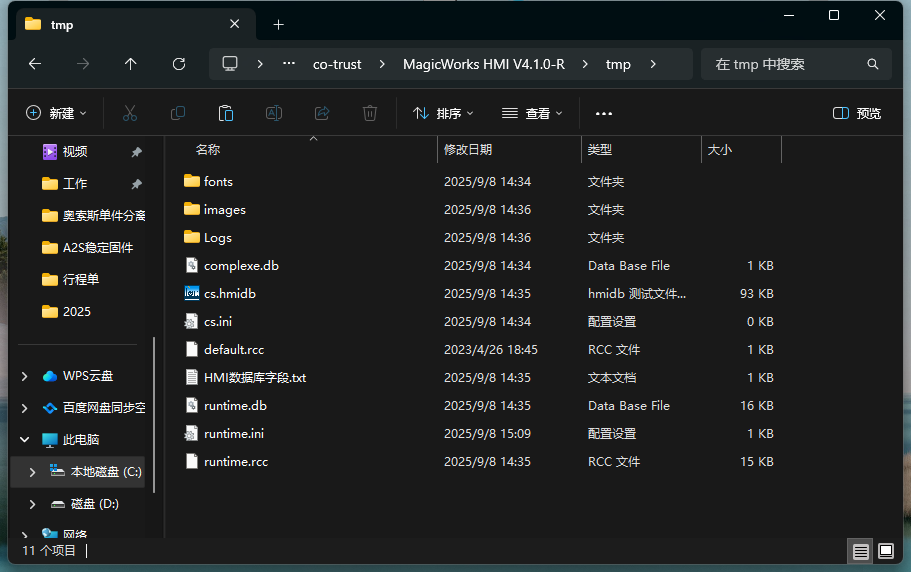The image size is (911, 572).
Task: Select the cs.hmidb file icon
Action: pyautogui.click(x=192, y=293)
